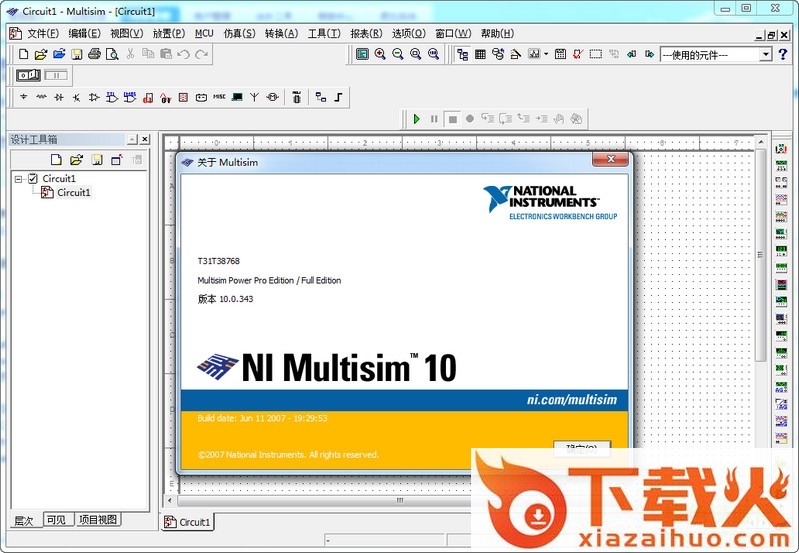The image size is (799, 553).
Task: Place an RF component (antenna symbol)
Action: pos(255,97)
